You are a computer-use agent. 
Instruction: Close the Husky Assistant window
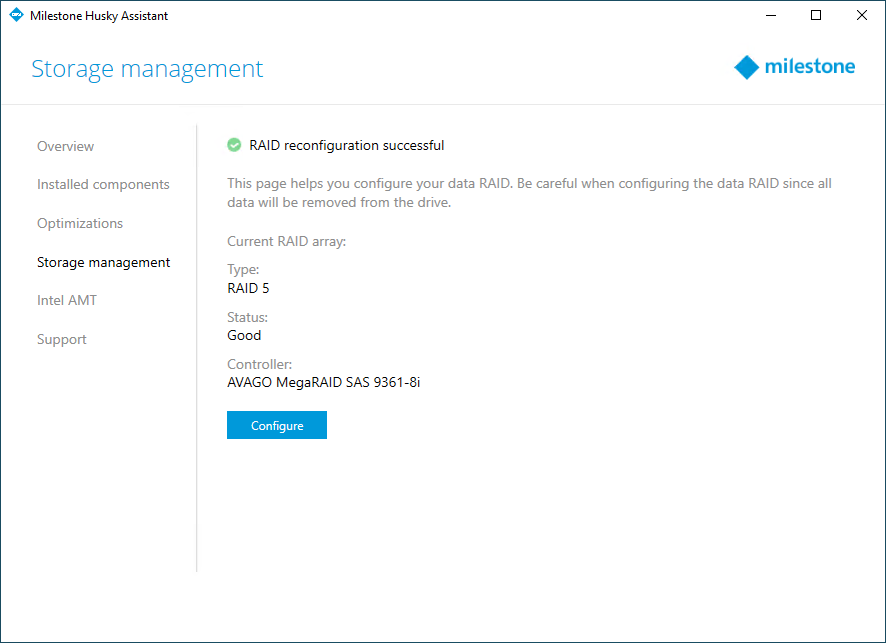tap(862, 16)
